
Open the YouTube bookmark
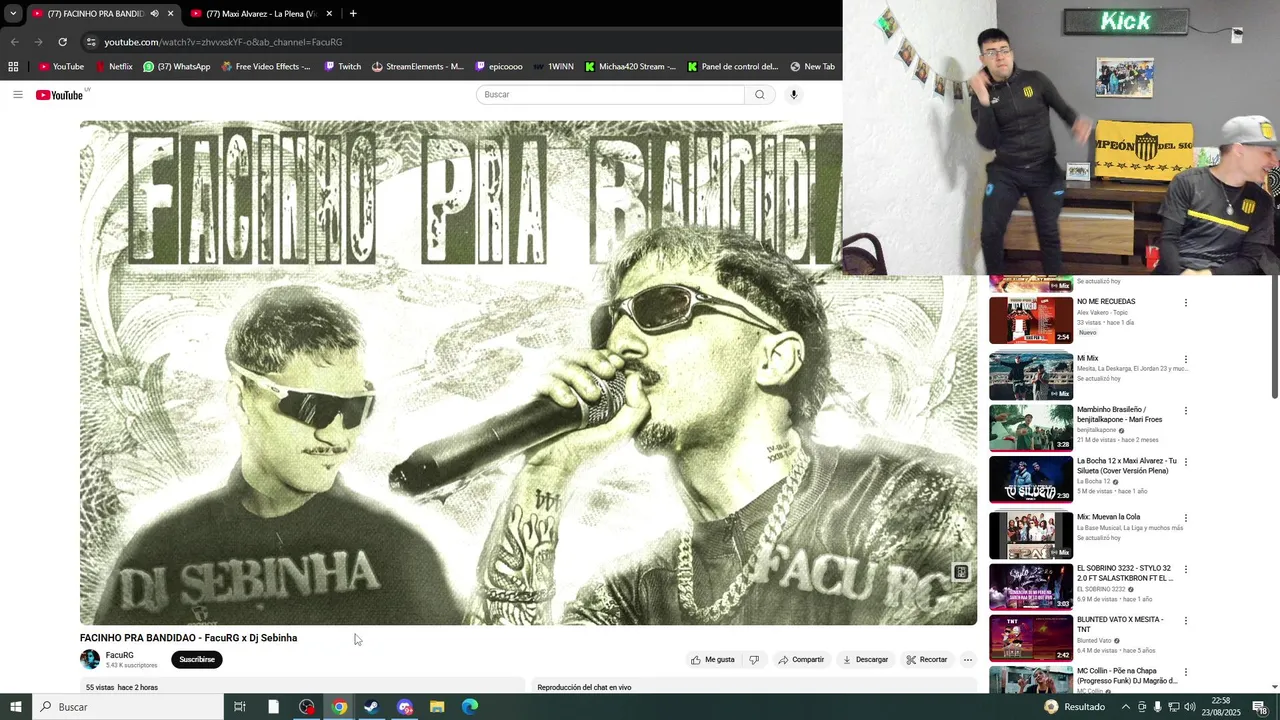point(61,67)
